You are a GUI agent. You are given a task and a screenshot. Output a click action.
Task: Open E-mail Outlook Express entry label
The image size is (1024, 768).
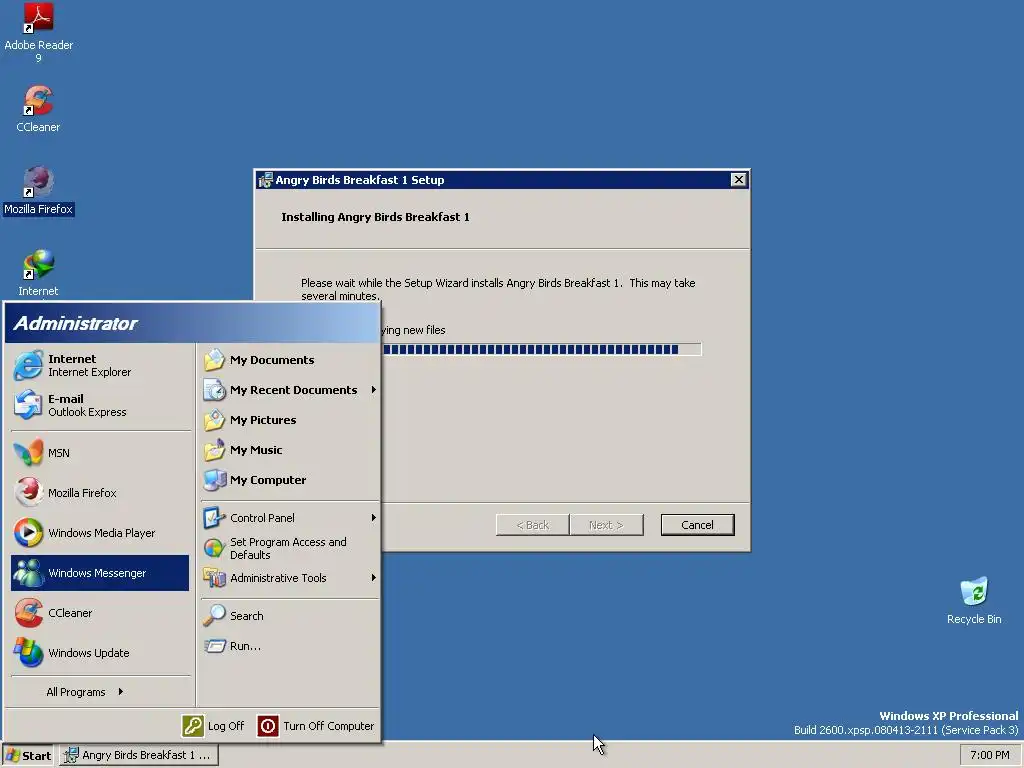[87, 405]
